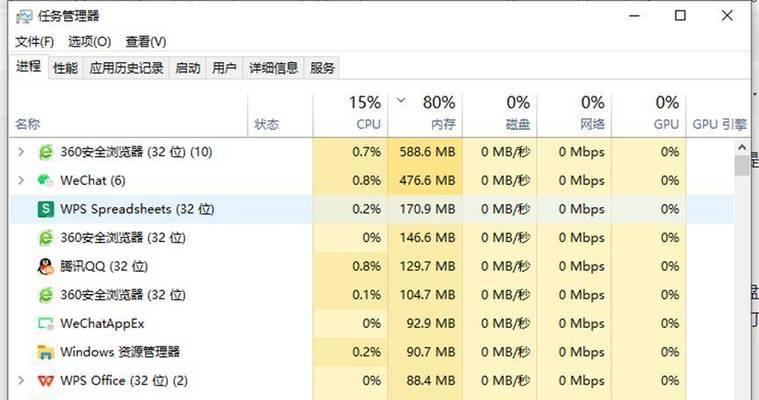This screenshot has width=759, height=400.
Task: Switch to the 启动 tab
Action: 188,68
